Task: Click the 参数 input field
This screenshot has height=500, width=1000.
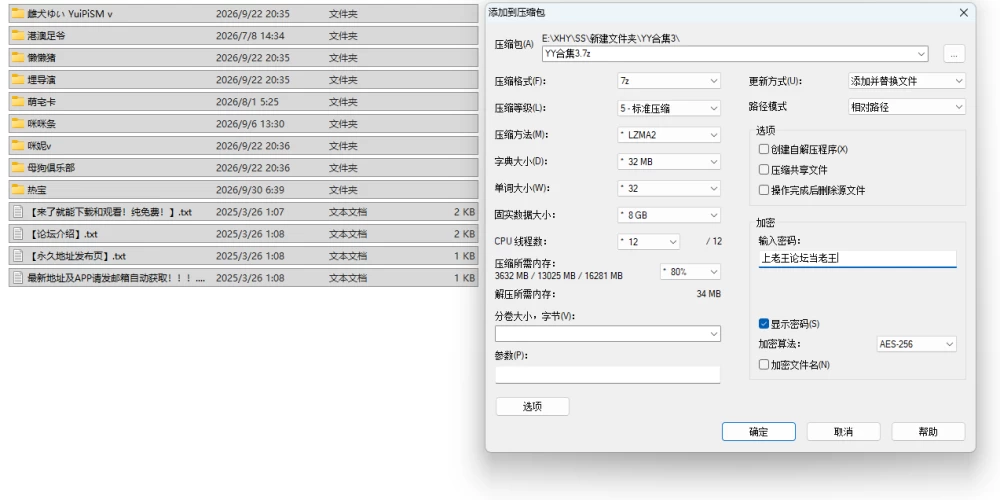Action: tap(608, 374)
